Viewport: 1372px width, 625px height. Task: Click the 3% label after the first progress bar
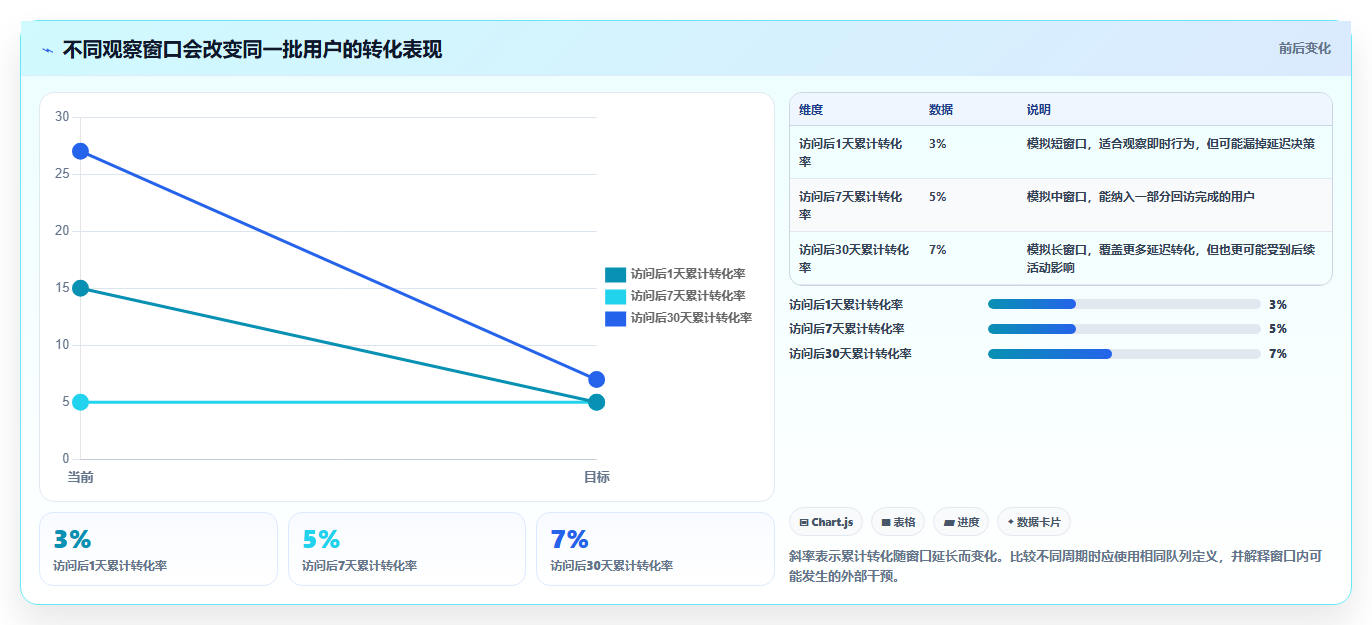click(1278, 304)
